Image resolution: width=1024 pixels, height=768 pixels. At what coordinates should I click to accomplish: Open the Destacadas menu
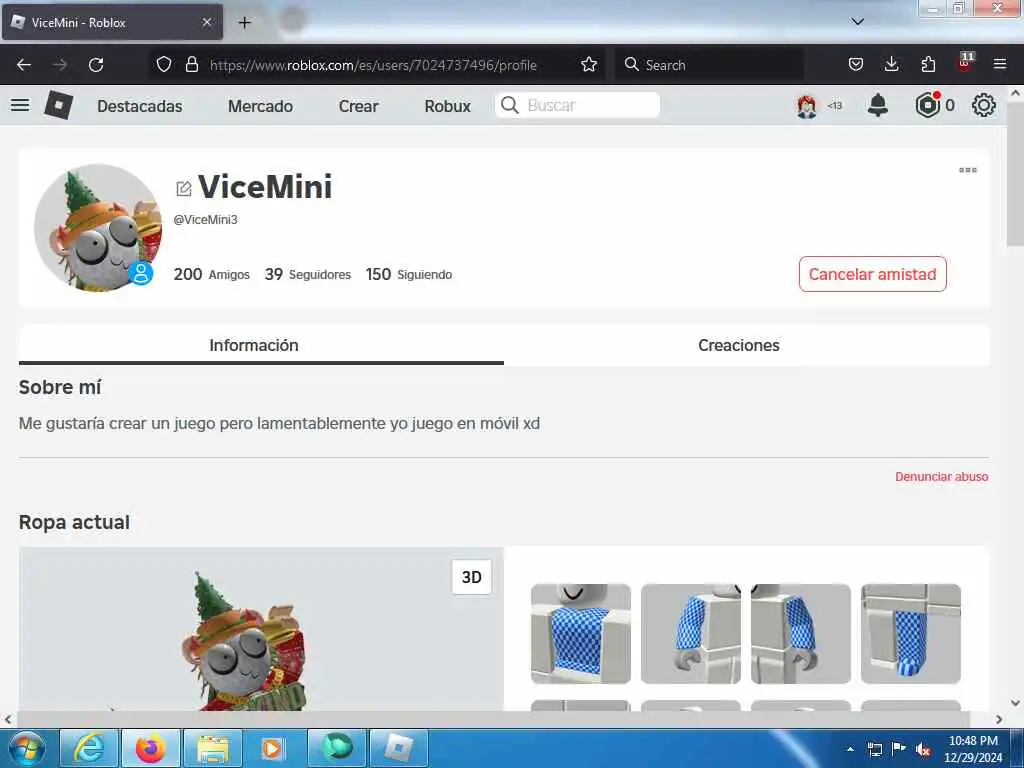(140, 106)
